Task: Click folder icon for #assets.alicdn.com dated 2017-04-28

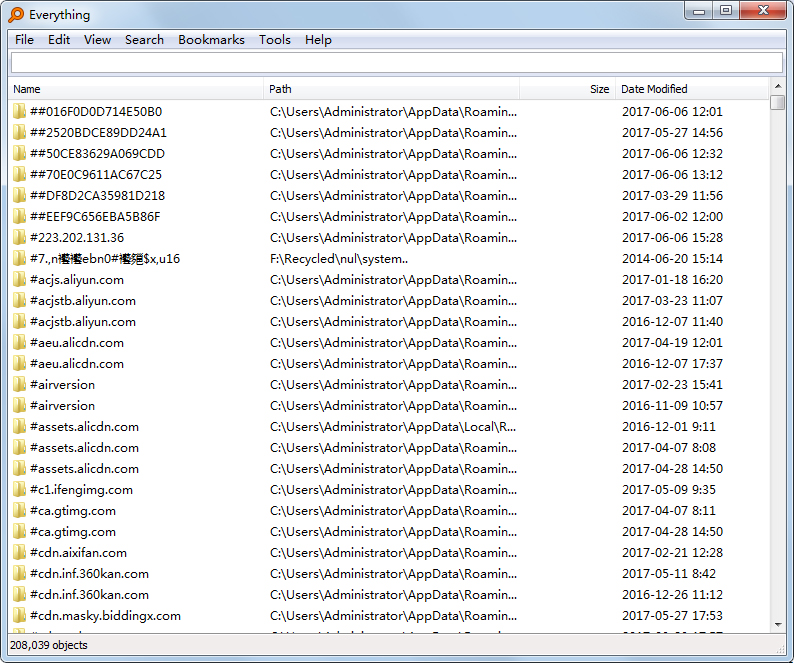Action: (x=19, y=469)
